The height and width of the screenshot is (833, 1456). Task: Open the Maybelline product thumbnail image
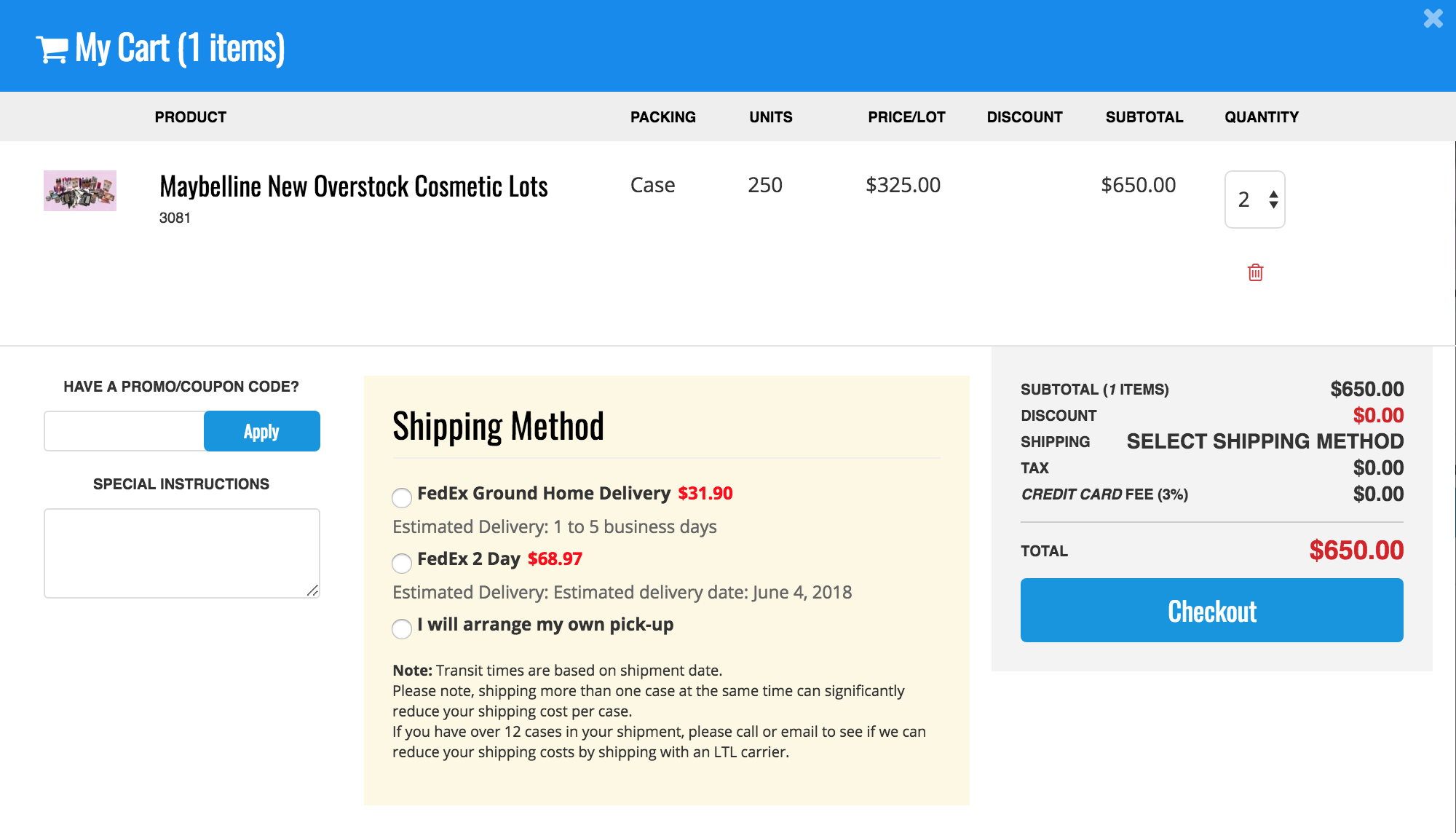[x=80, y=191]
